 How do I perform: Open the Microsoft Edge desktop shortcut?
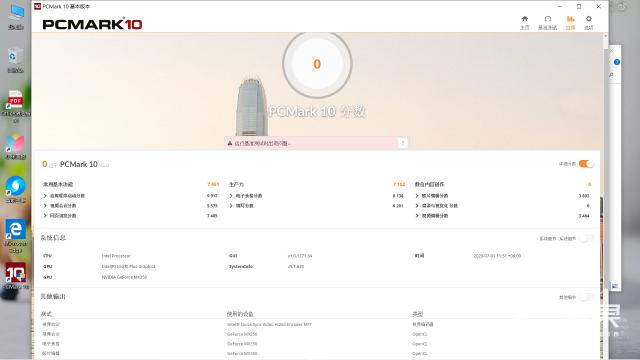pos(16,236)
